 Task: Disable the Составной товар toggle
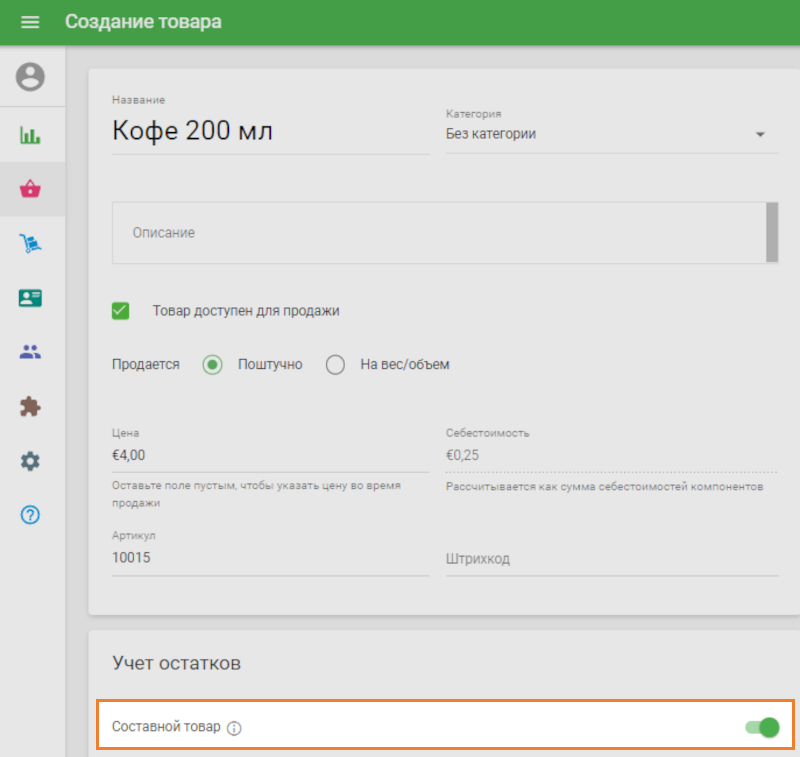click(762, 727)
